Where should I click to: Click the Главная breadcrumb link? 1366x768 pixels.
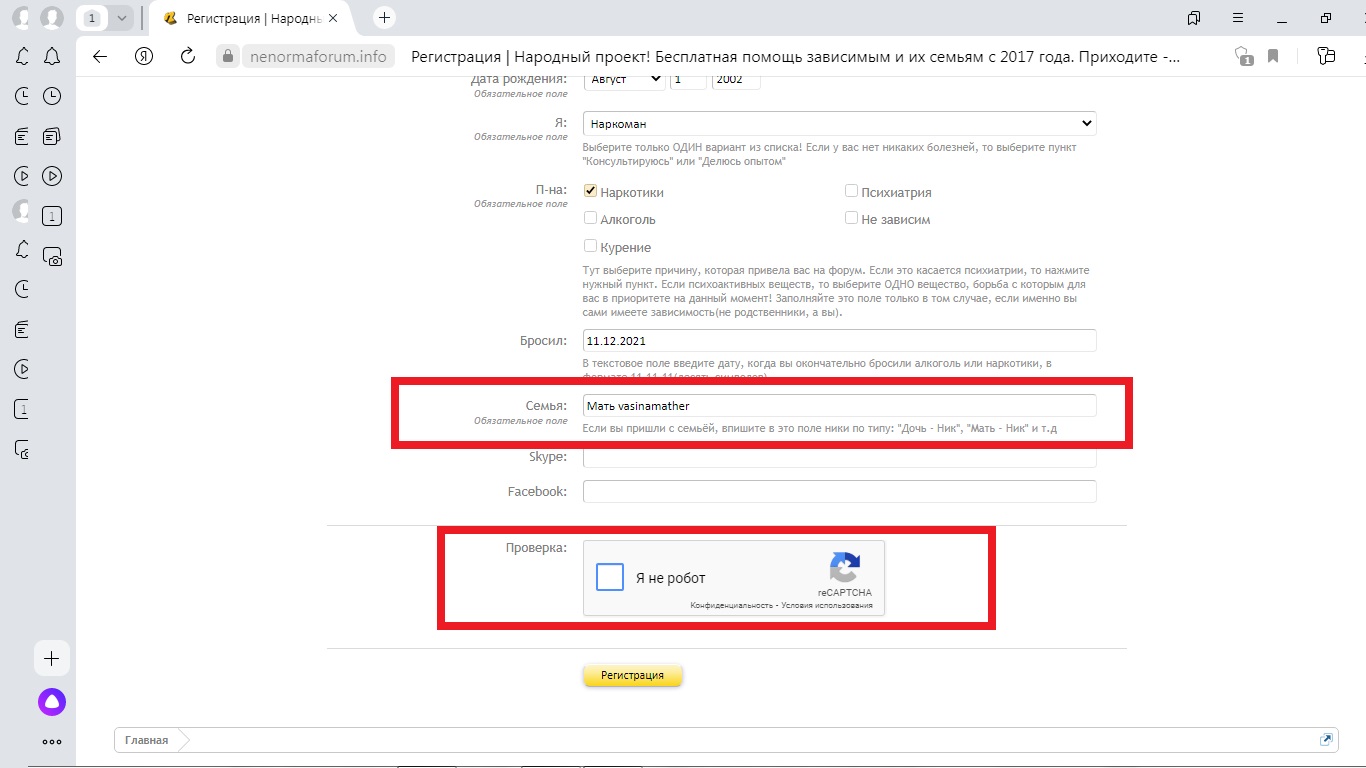pos(146,740)
